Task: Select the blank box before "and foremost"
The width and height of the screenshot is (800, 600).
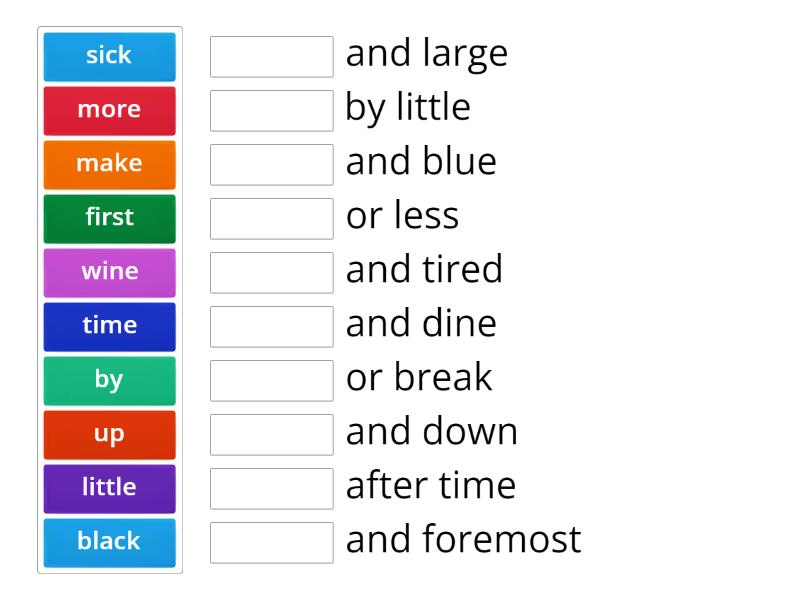Action: point(271,542)
